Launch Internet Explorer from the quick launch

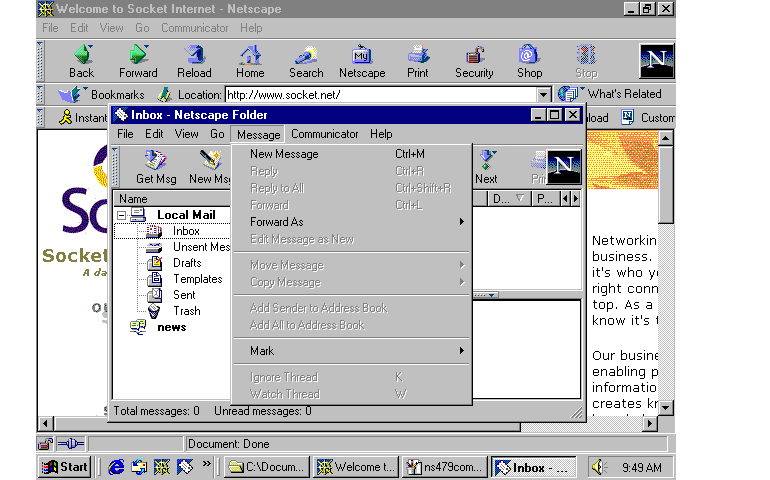pyautogui.click(x=116, y=467)
